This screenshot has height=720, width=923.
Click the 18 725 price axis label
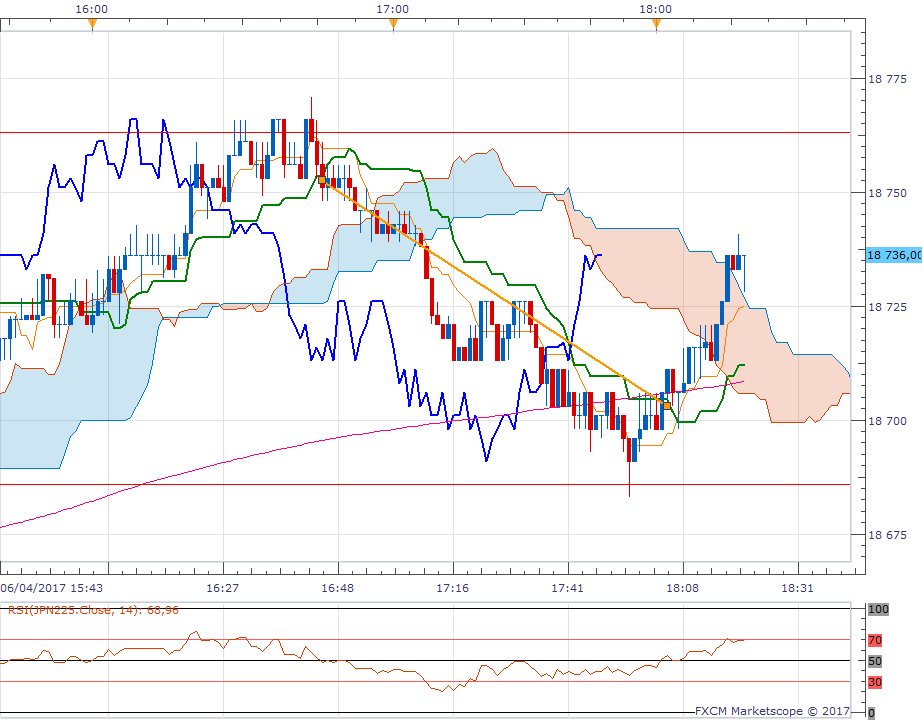(888, 307)
